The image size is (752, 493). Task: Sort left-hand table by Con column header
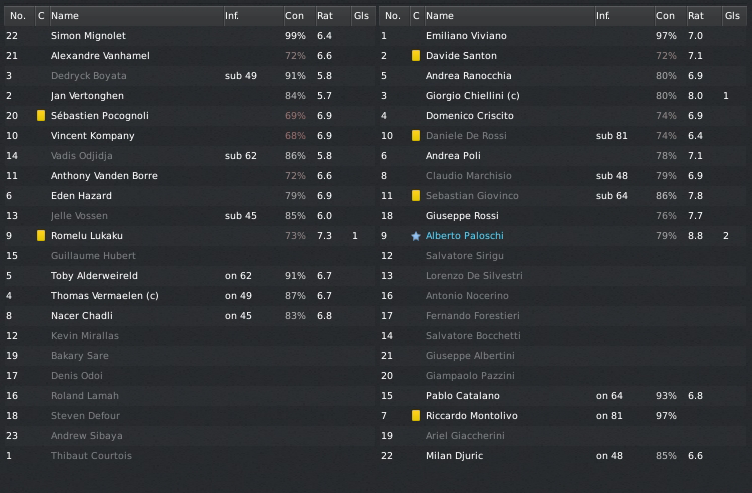coord(294,16)
